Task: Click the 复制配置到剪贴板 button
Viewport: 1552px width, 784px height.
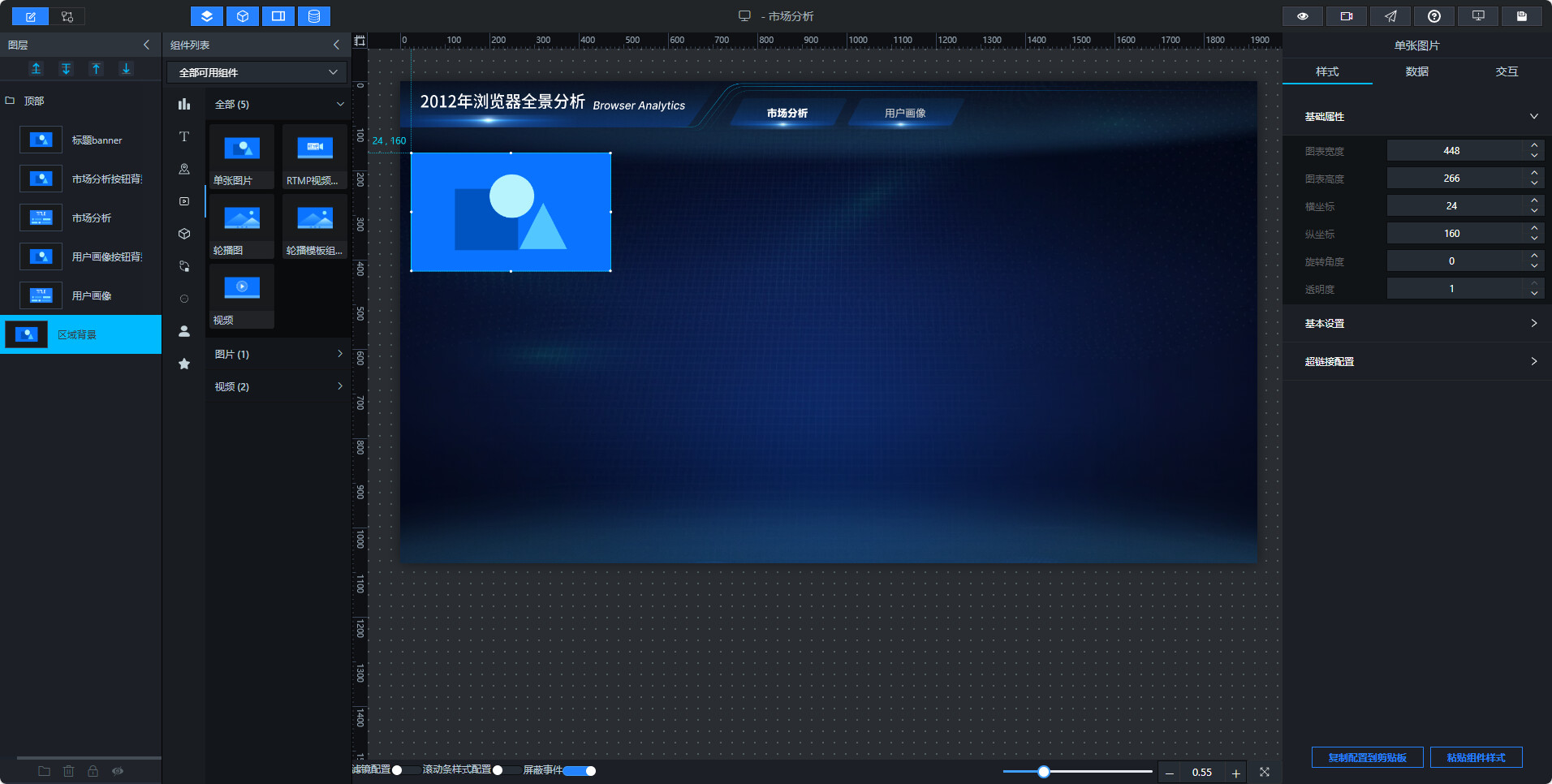Action: click(x=1368, y=757)
